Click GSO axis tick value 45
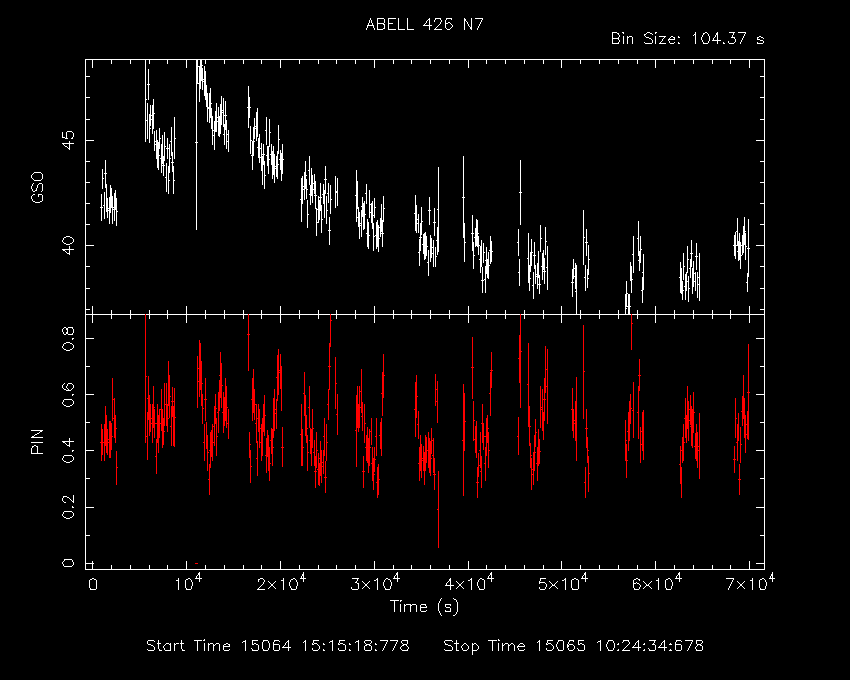The height and width of the screenshot is (680, 850). coord(68,140)
